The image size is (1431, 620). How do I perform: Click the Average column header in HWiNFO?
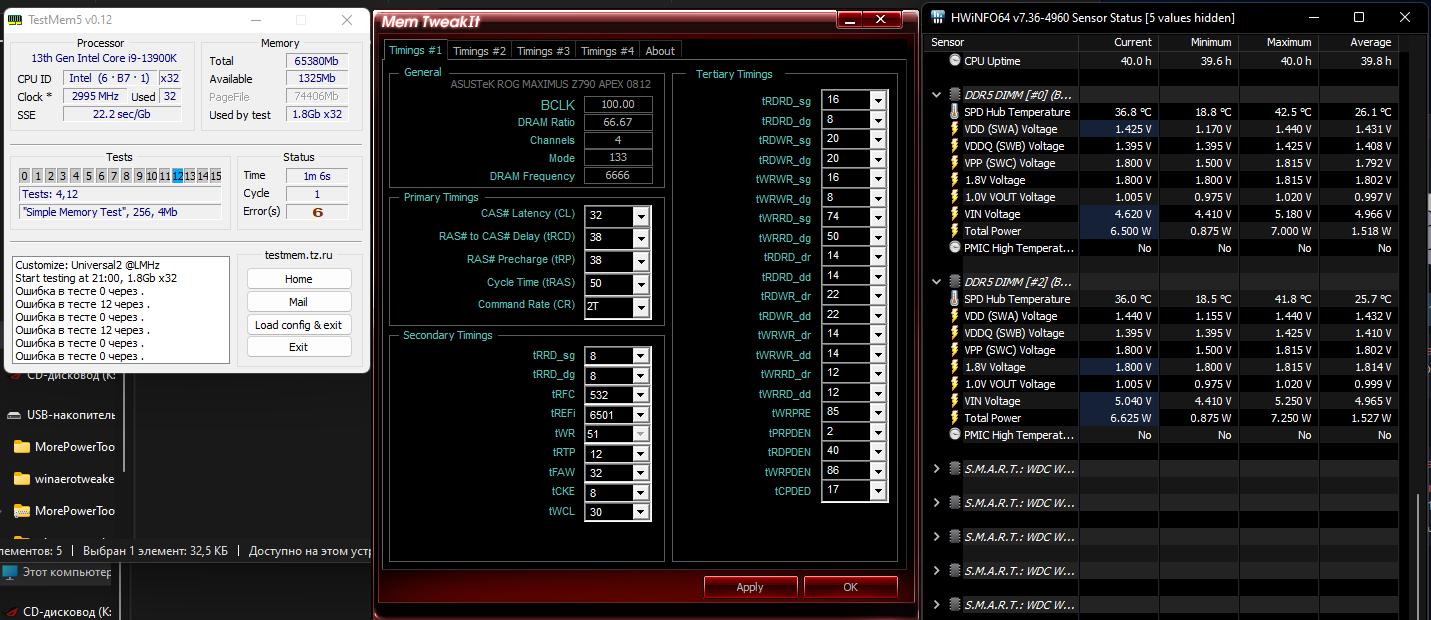[1358, 42]
